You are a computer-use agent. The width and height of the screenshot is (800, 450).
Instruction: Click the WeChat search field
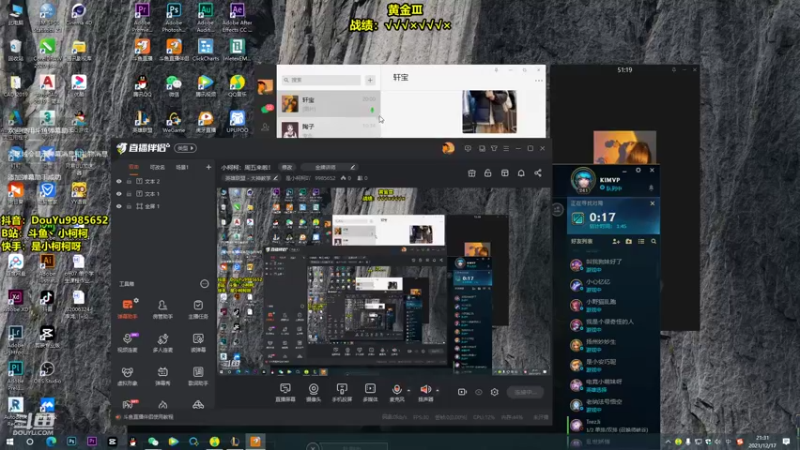(322, 80)
